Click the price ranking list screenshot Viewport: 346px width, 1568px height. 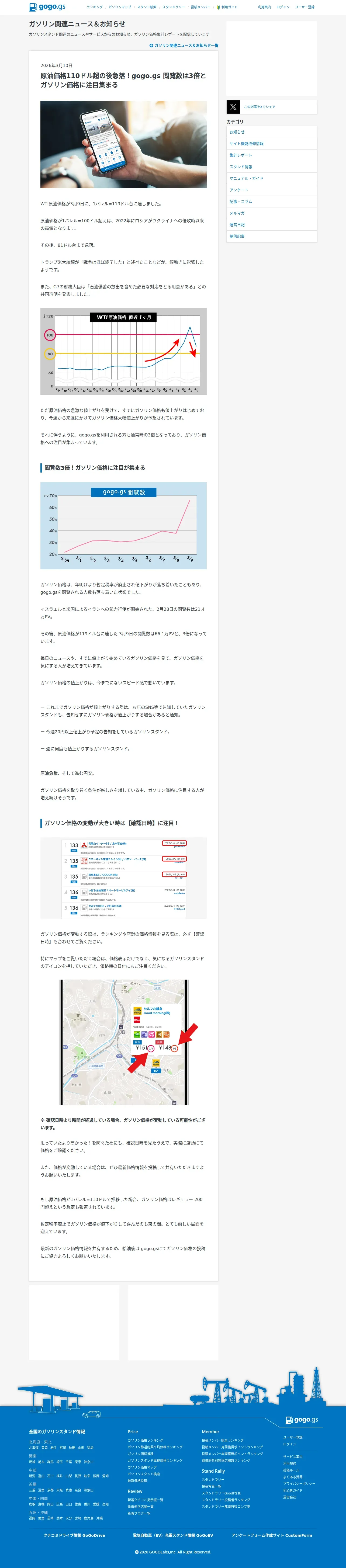[124, 878]
